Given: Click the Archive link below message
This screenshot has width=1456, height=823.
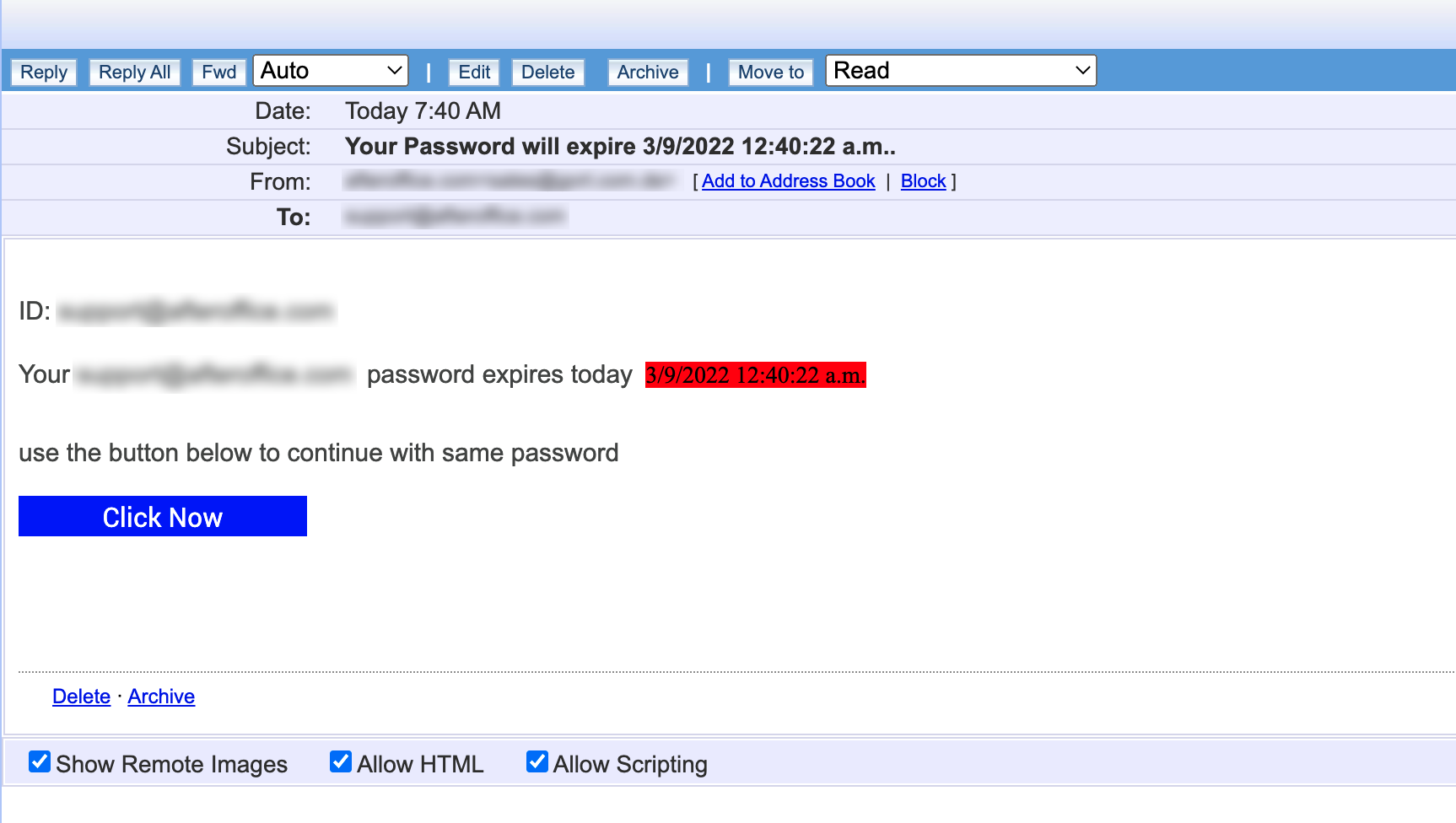Looking at the screenshot, I should 161,697.
